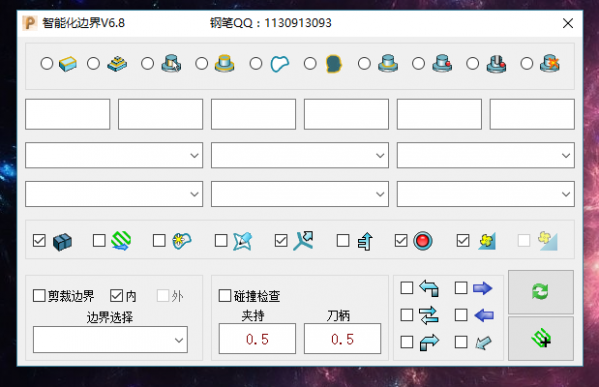Tick checkbox beside the swap arrows icon
Image resolution: width=599 pixels, height=387 pixels.
pyautogui.click(x=406, y=315)
